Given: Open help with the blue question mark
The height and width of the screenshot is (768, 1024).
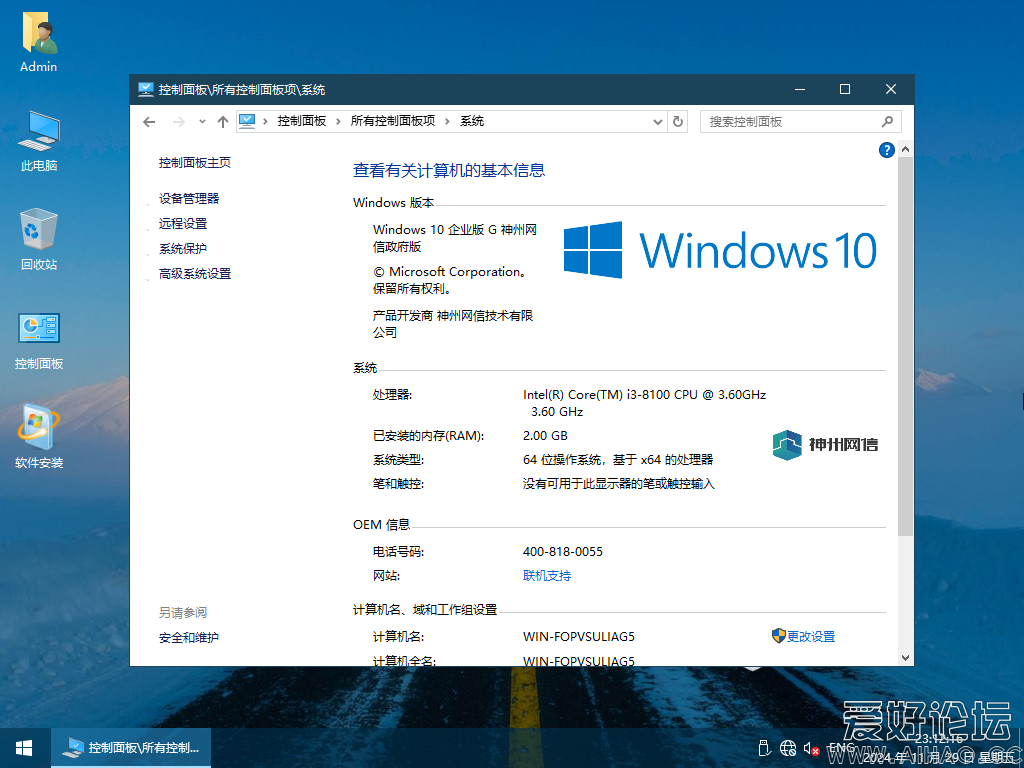Looking at the screenshot, I should [x=886, y=150].
